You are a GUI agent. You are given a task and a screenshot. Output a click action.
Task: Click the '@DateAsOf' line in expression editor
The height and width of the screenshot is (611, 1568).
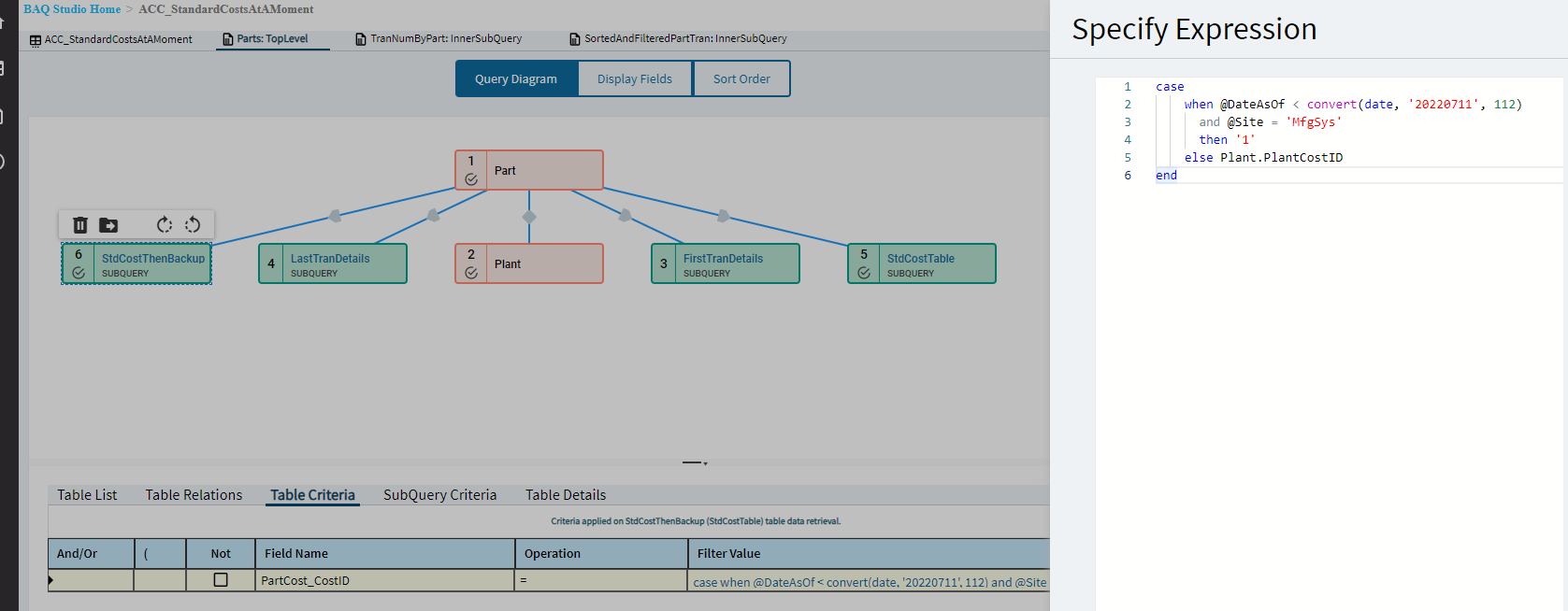click(1353, 105)
